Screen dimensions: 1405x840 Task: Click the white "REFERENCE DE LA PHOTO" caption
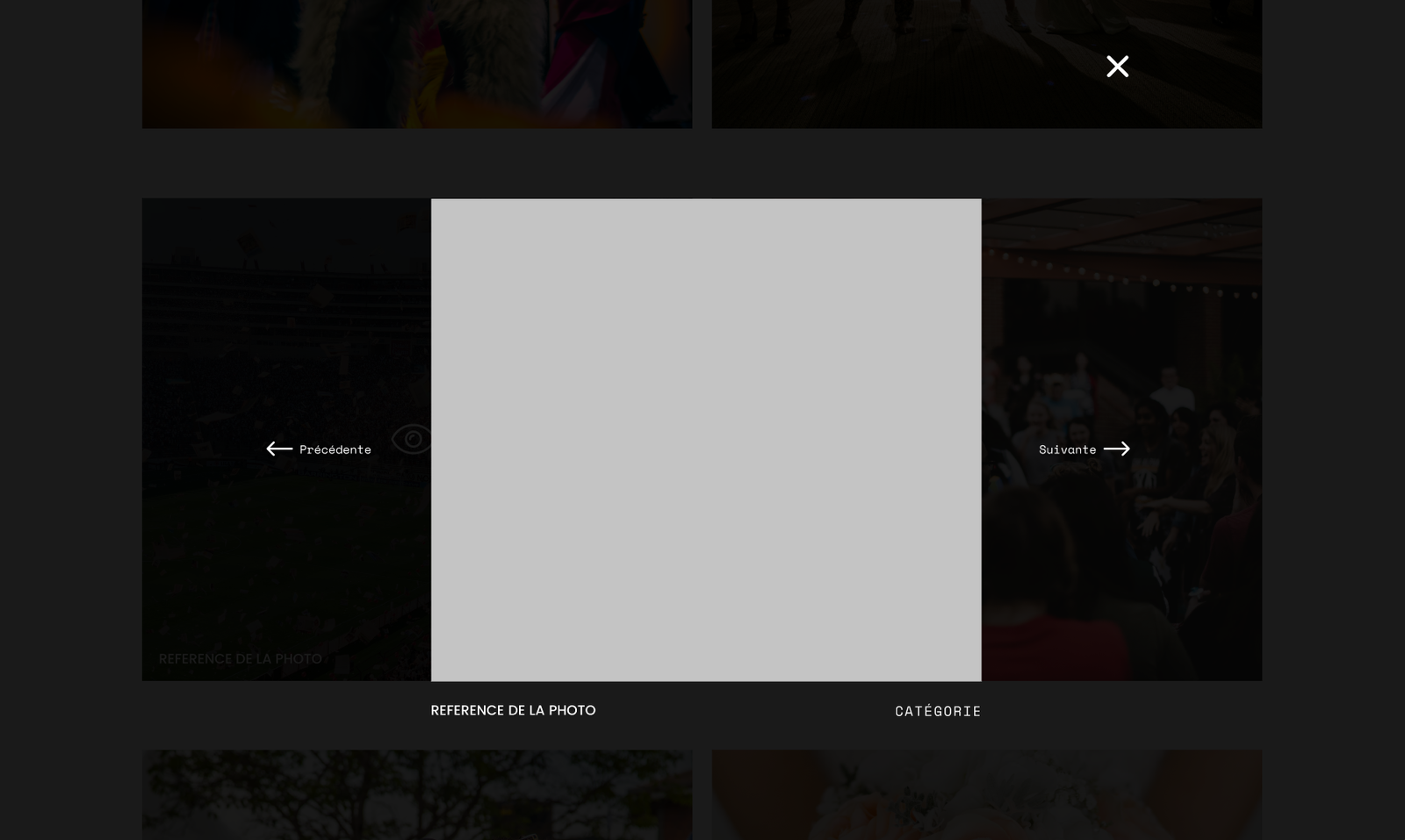tap(513, 710)
